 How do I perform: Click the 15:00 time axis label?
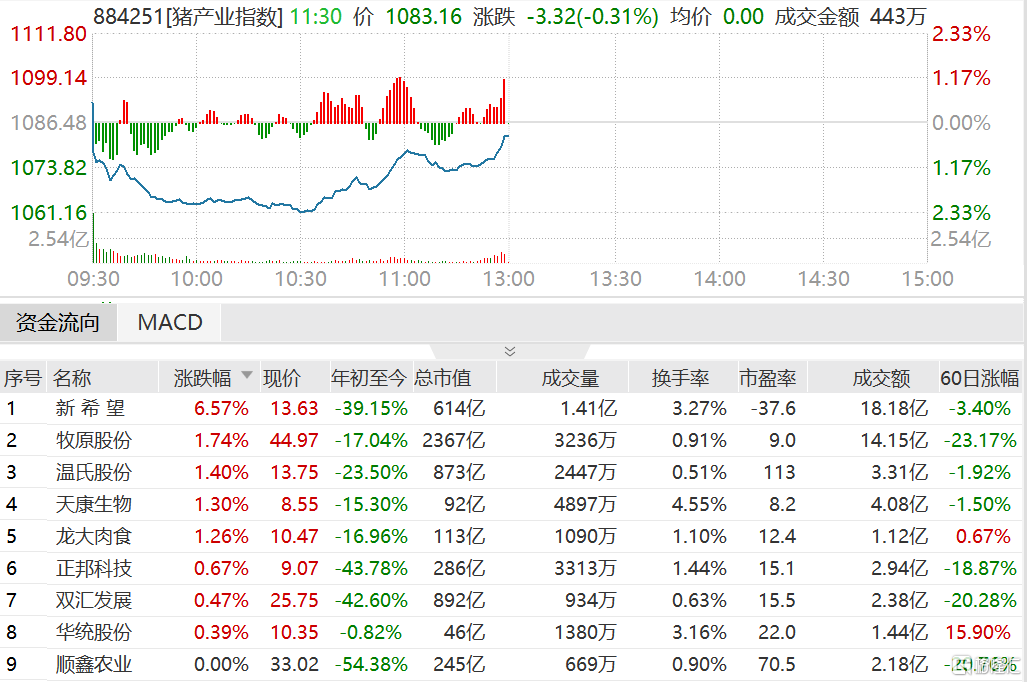[x=927, y=278]
